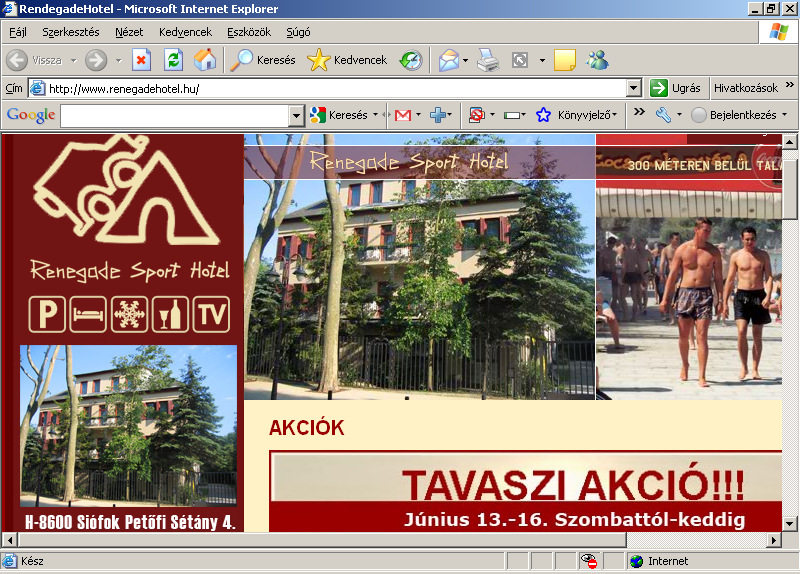This screenshot has width=800, height=574.
Task: Click the horizontal scrollbar right arrow
Action: tap(774, 540)
